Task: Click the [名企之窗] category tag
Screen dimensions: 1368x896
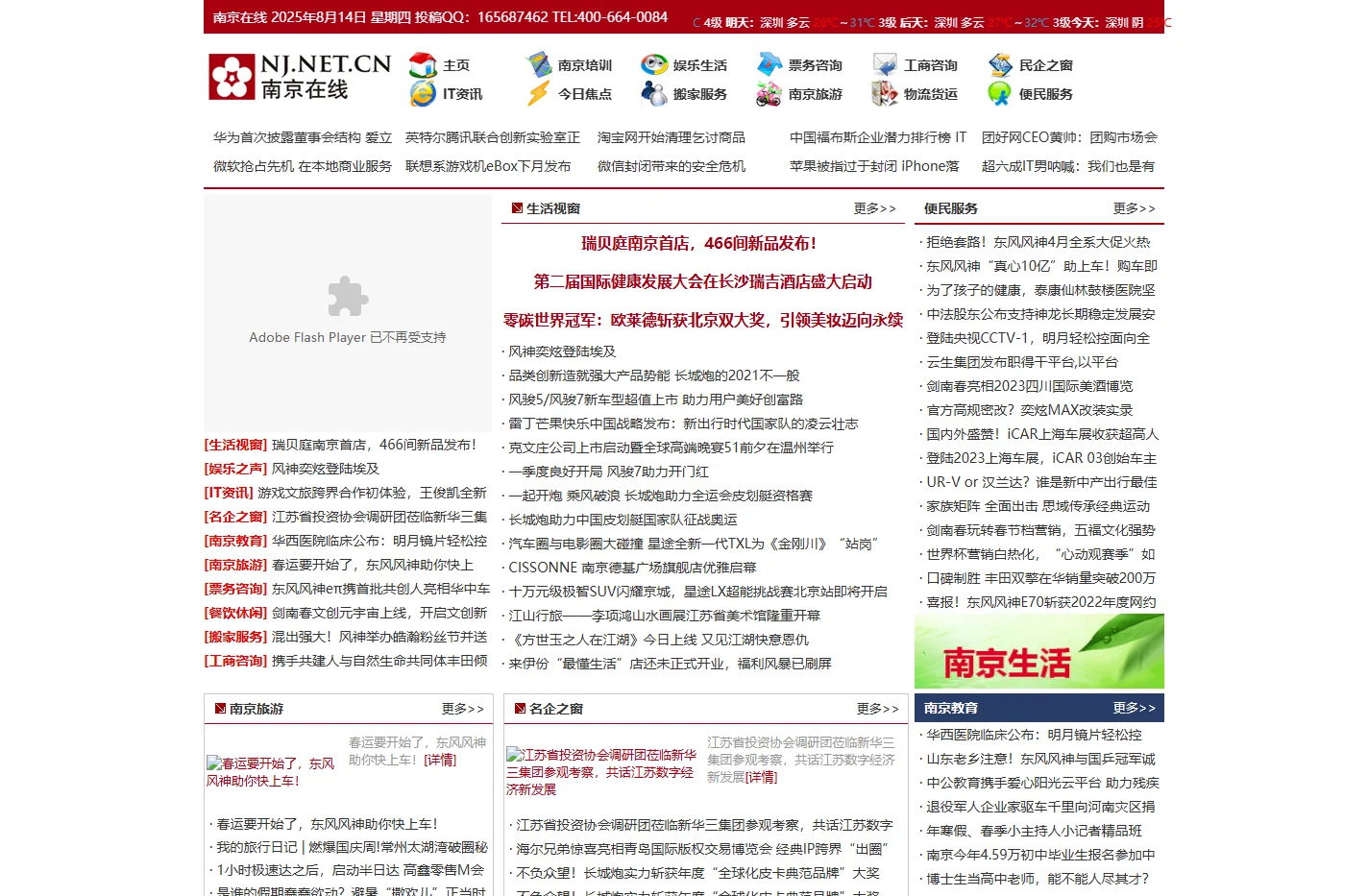Action: (235, 517)
